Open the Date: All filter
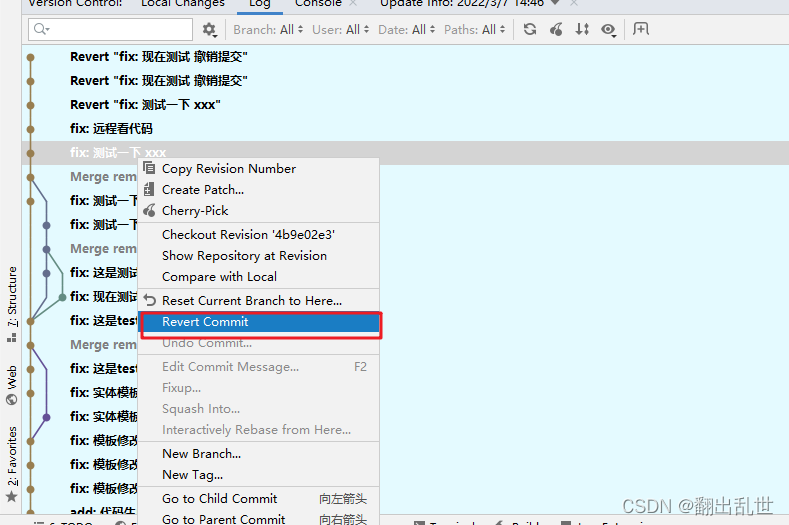Viewport: 789px width, 525px height. 407,30
